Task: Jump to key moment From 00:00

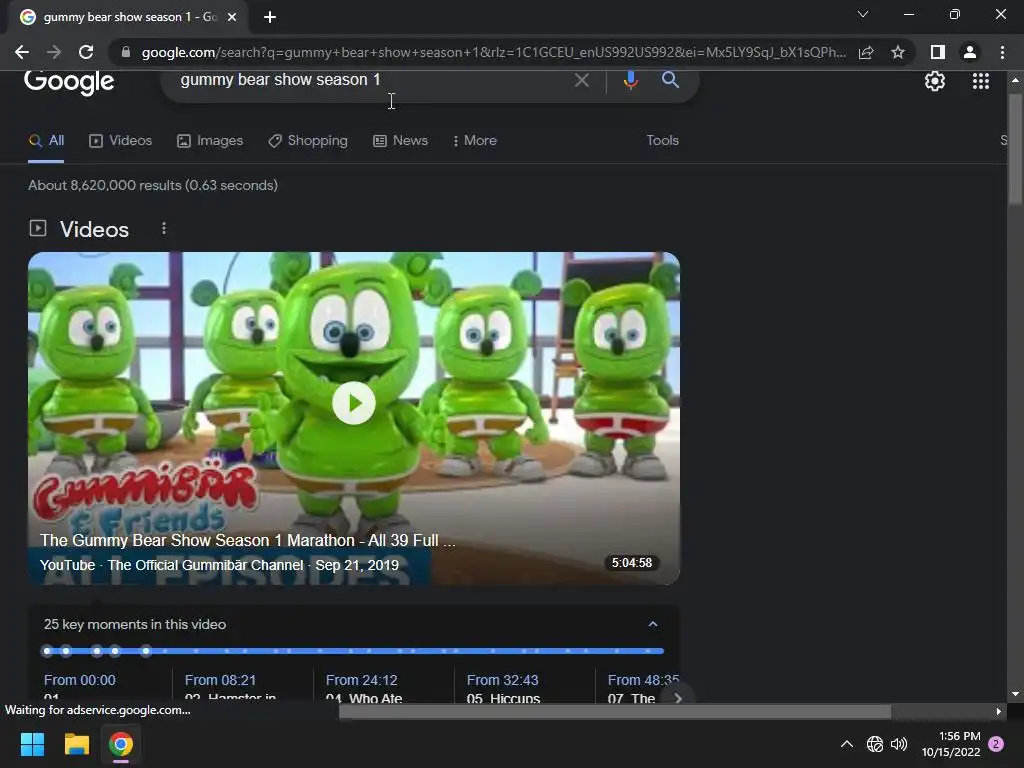Action: (x=80, y=680)
